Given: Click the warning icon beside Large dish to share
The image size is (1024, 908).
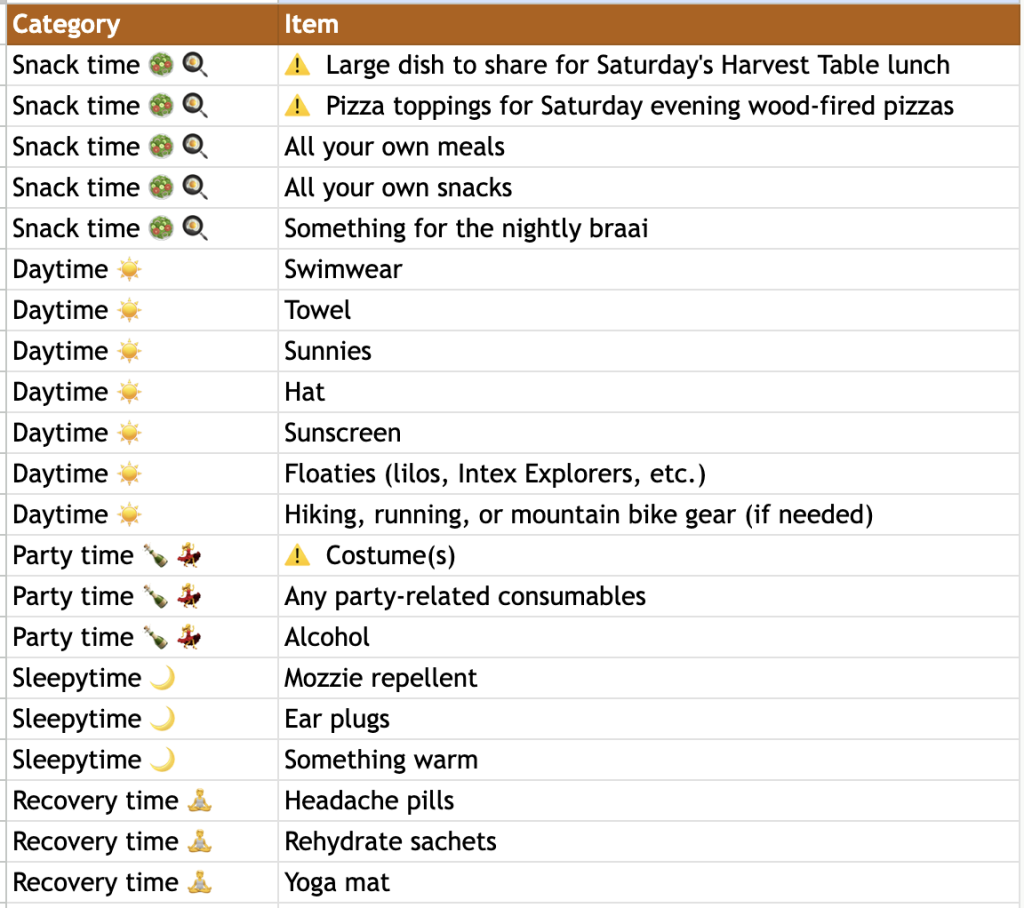Looking at the screenshot, I should click(x=297, y=66).
